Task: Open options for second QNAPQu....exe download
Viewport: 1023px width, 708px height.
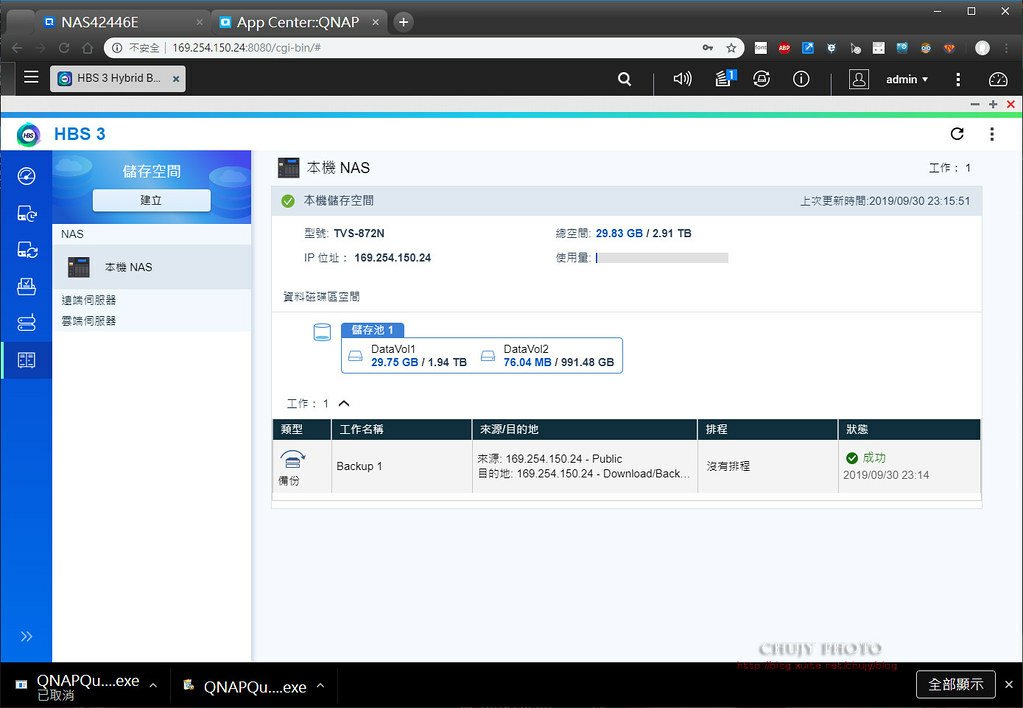Action: 320,685
